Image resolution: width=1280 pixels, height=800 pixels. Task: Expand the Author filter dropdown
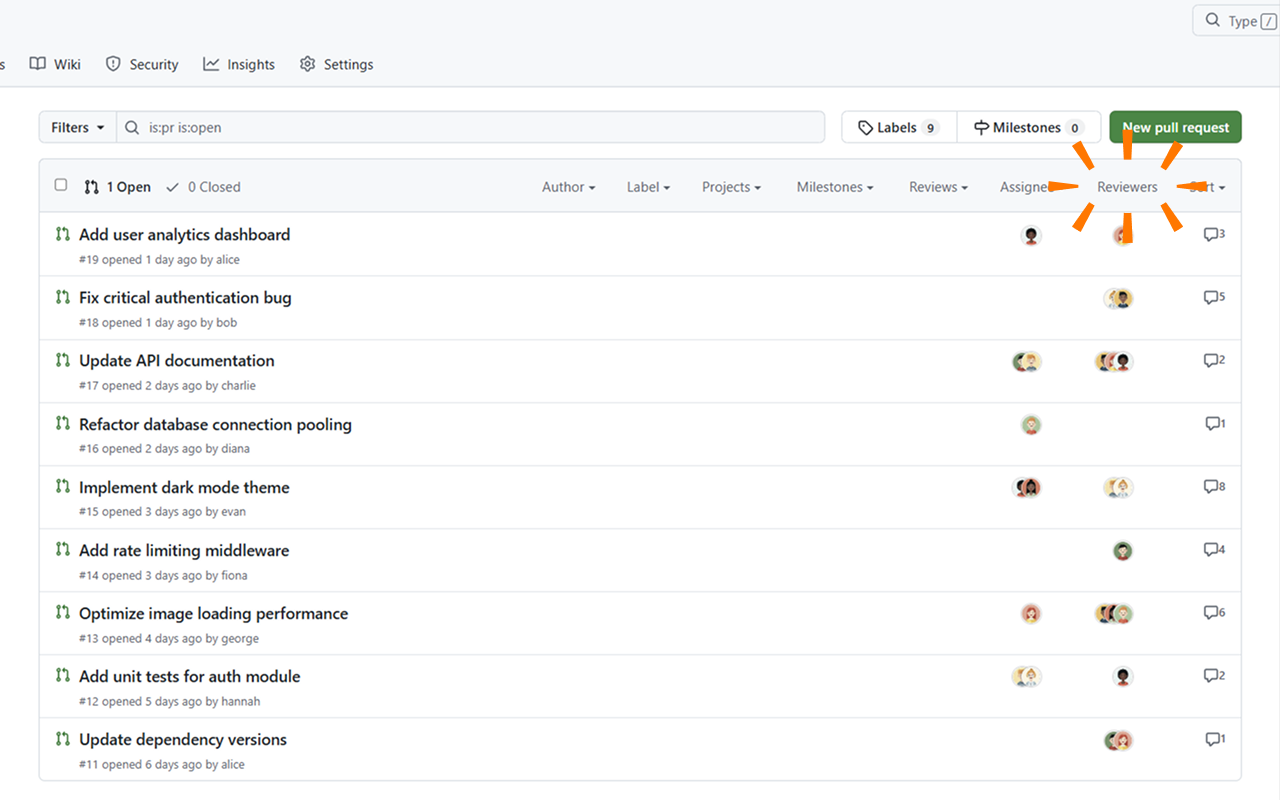click(568, 187)
